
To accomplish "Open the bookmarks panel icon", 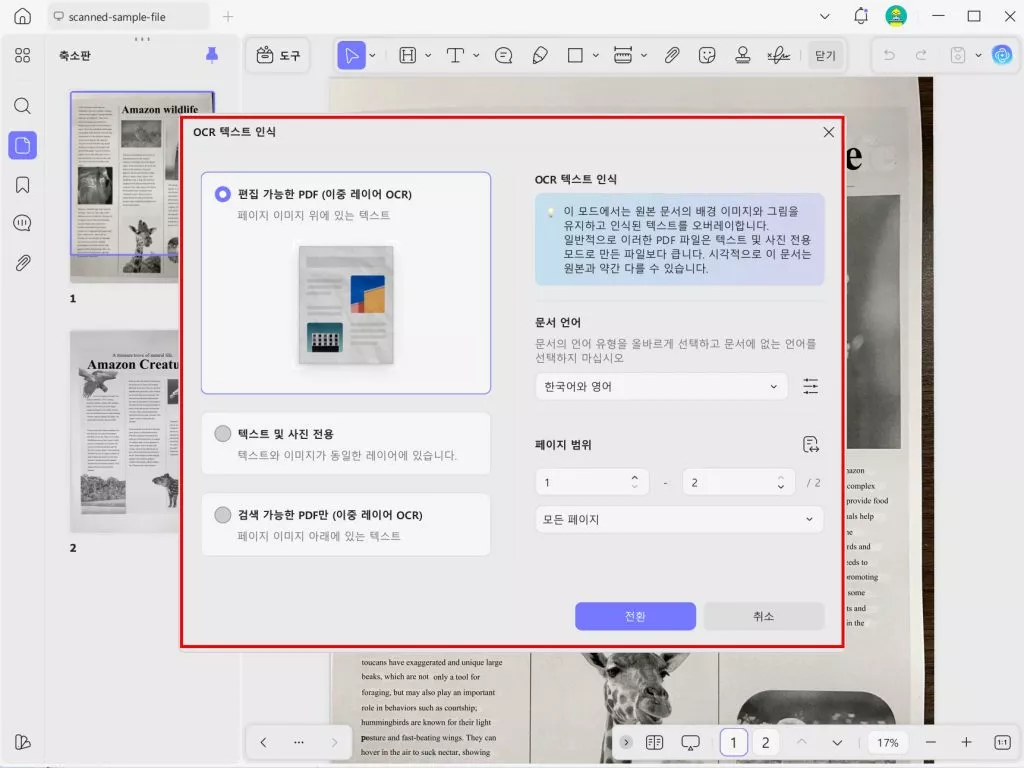I will coord(22,185).
